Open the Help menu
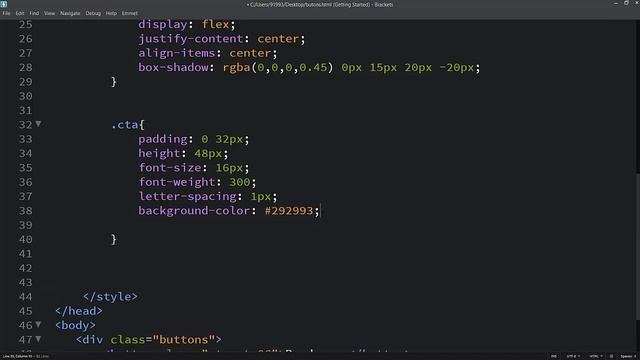 [x=111, y=13]
